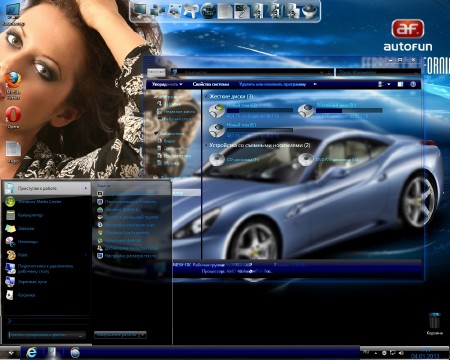The height and width of the screenshot is (360, 450).
Task: Click the Explorer address bar
Action: [x=252, y=72]
